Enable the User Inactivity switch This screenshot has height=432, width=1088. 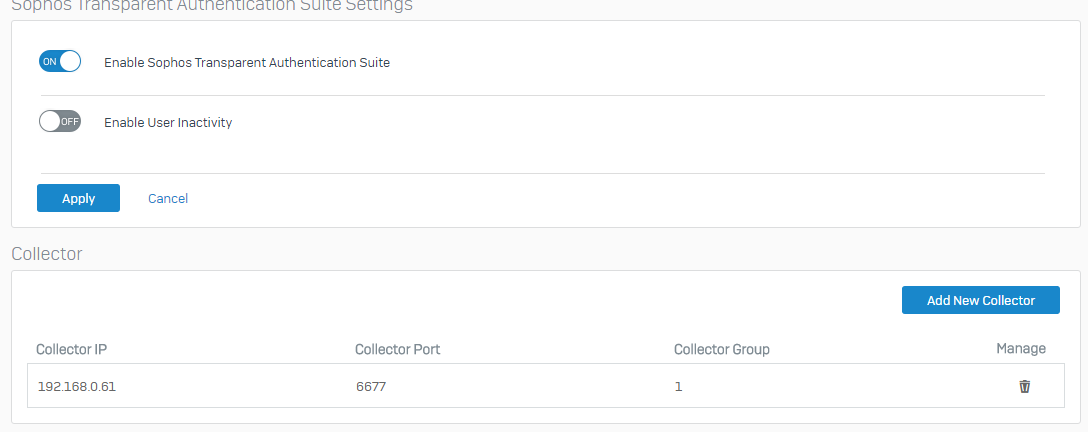[x=60, y=122]
